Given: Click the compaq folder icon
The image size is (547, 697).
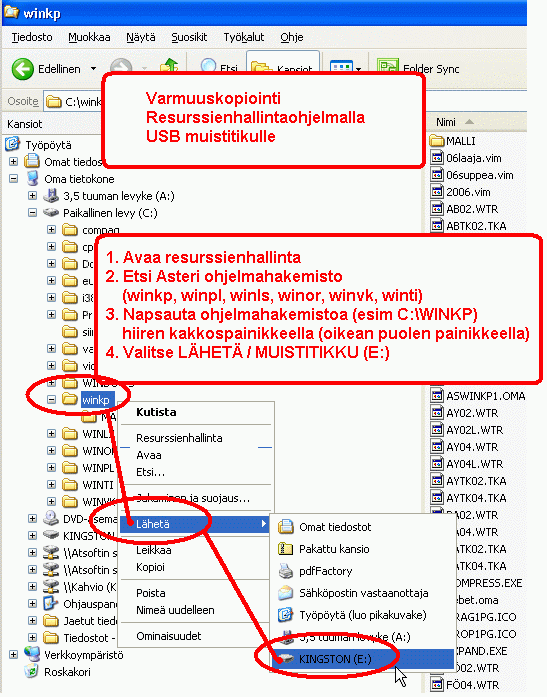Looking at the screenshot, I should [x=70, y=230].
